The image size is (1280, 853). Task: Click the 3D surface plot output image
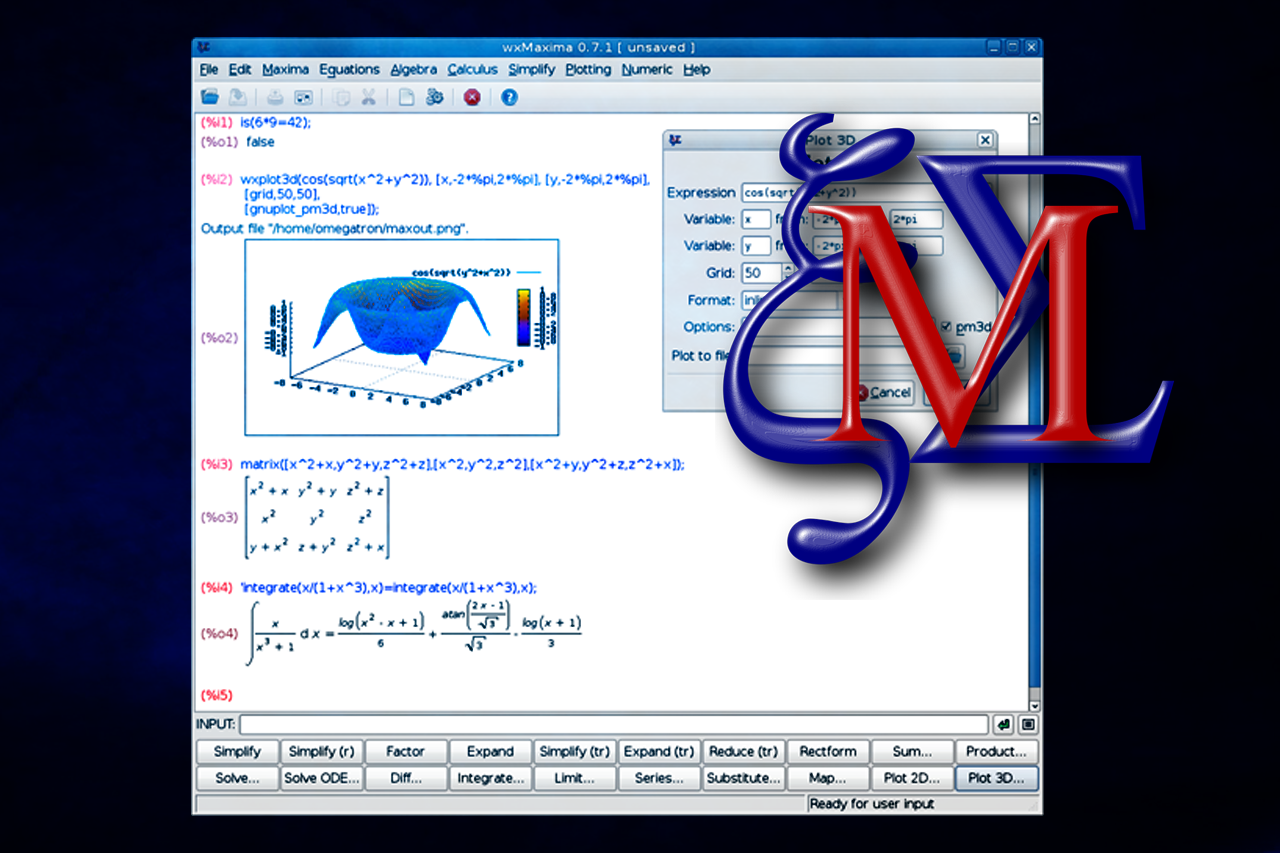click(x=401, y=337)
